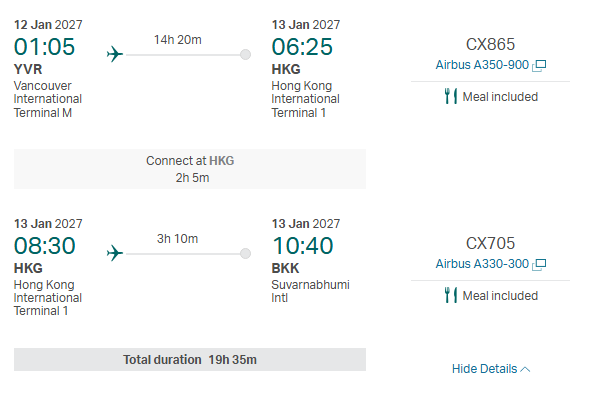
Task: Click the cutlery icon for CX705 meal
Action: pyautogui.click(x=450, y=295)
